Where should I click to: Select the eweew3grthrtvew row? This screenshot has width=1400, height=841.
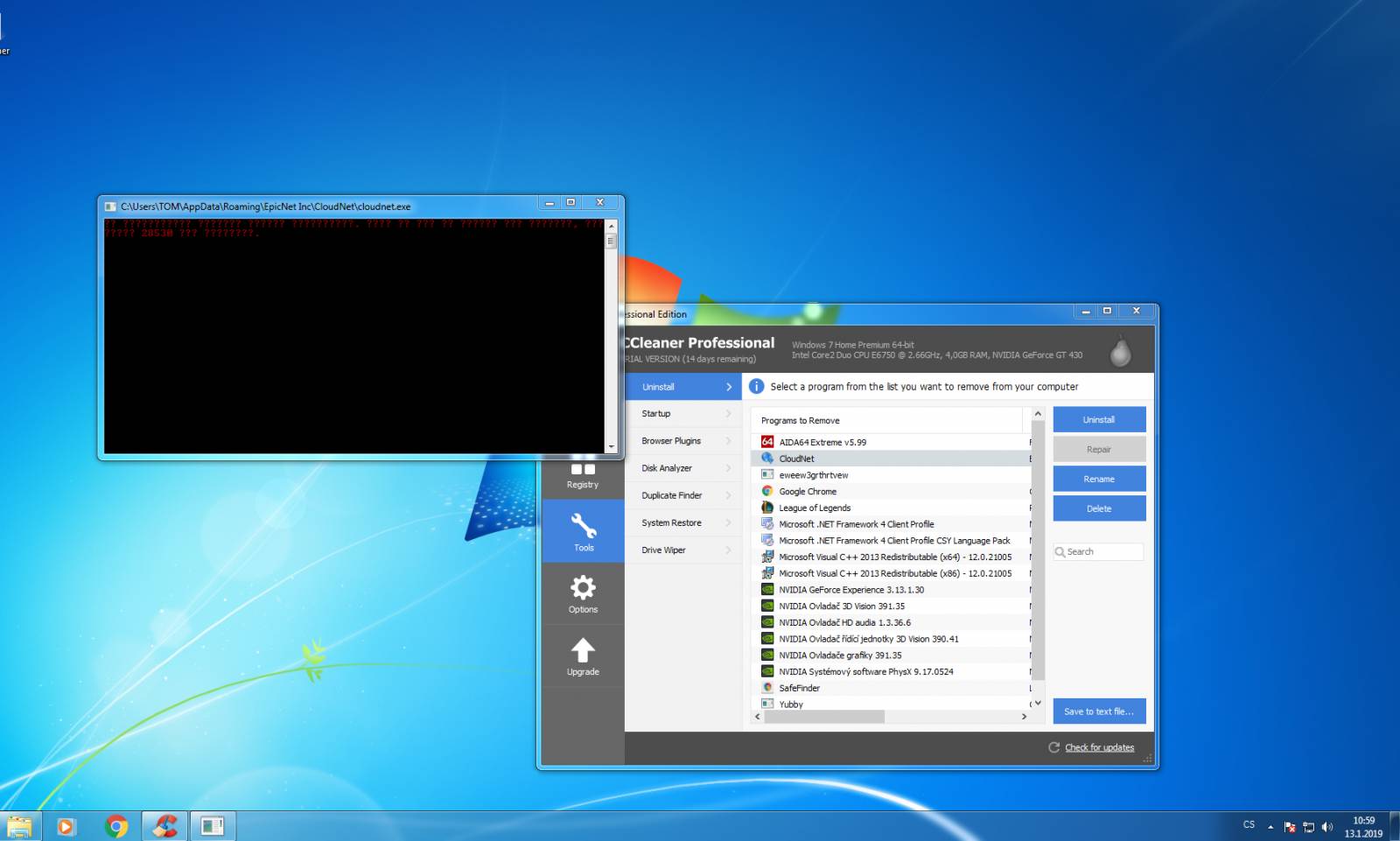pyautogui.click(x=892, y=474)
